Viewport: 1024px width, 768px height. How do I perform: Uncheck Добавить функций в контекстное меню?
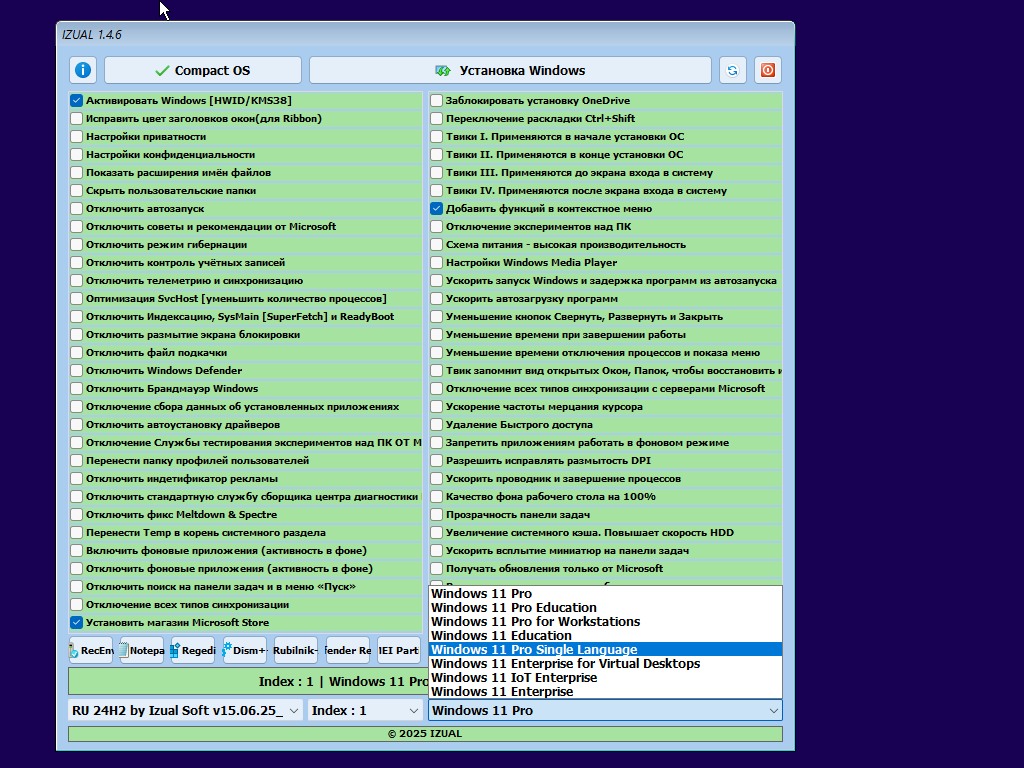coord(436,208)
